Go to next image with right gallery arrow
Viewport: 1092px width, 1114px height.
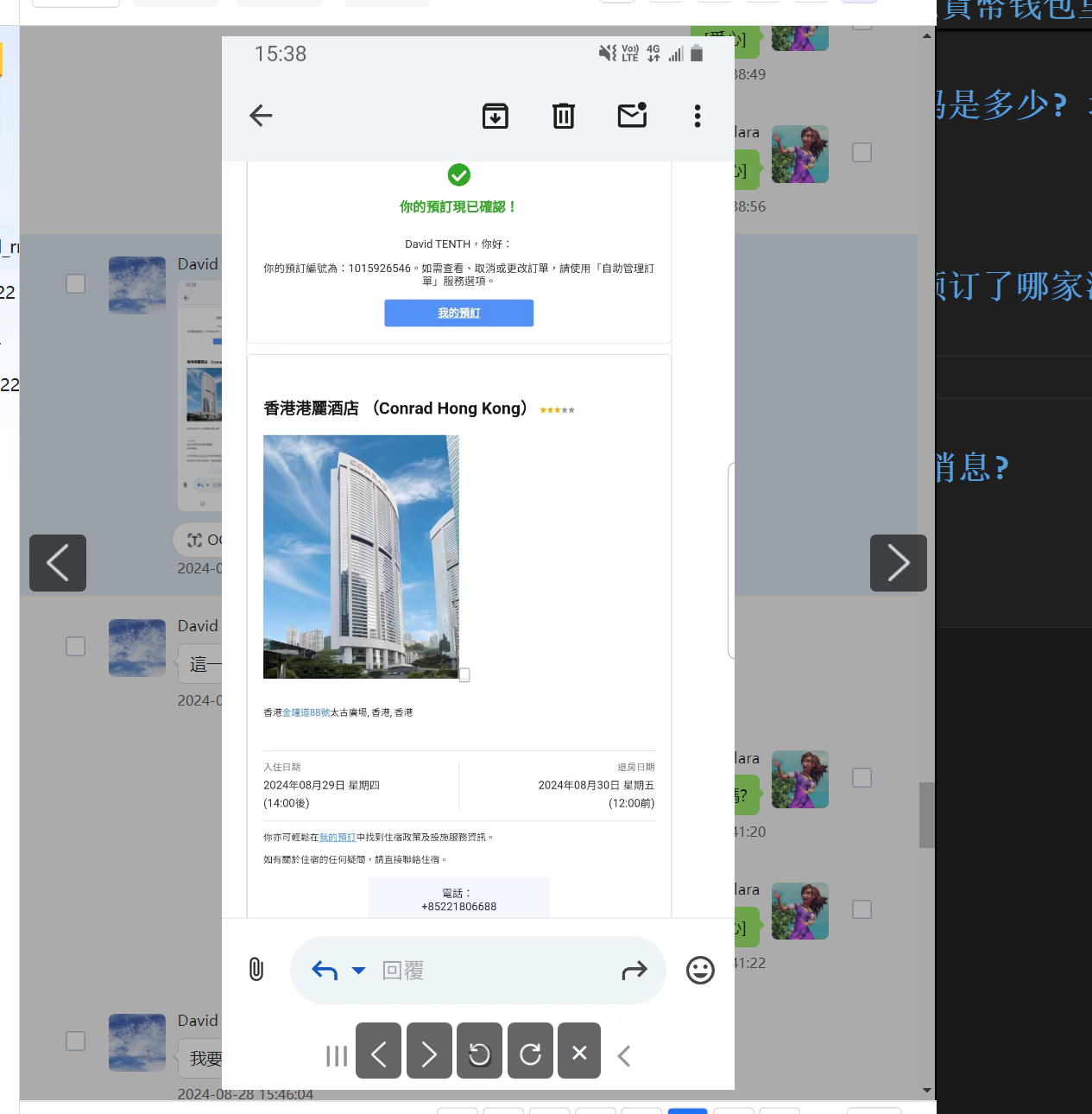pos(899,563)
